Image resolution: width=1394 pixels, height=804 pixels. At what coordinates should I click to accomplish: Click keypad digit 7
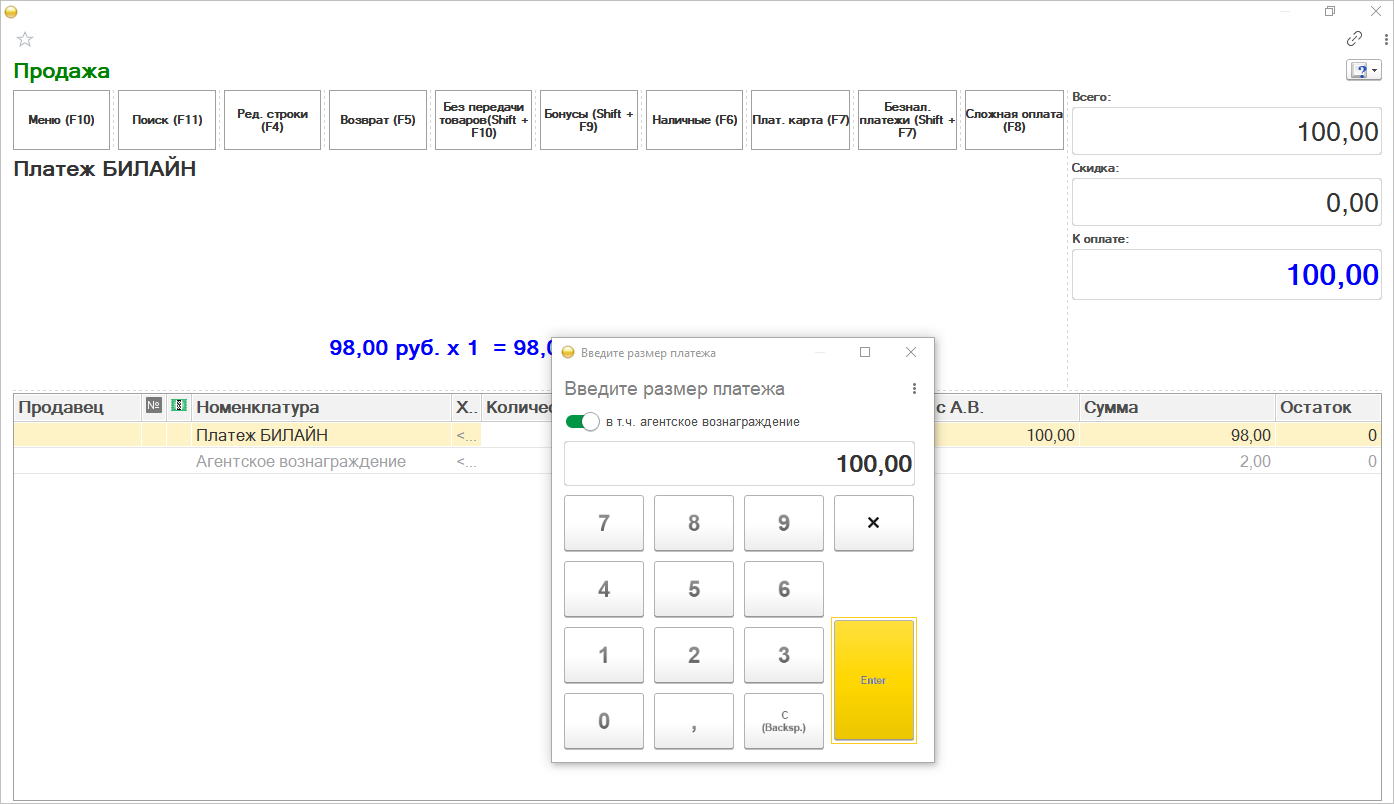point(604,523)
